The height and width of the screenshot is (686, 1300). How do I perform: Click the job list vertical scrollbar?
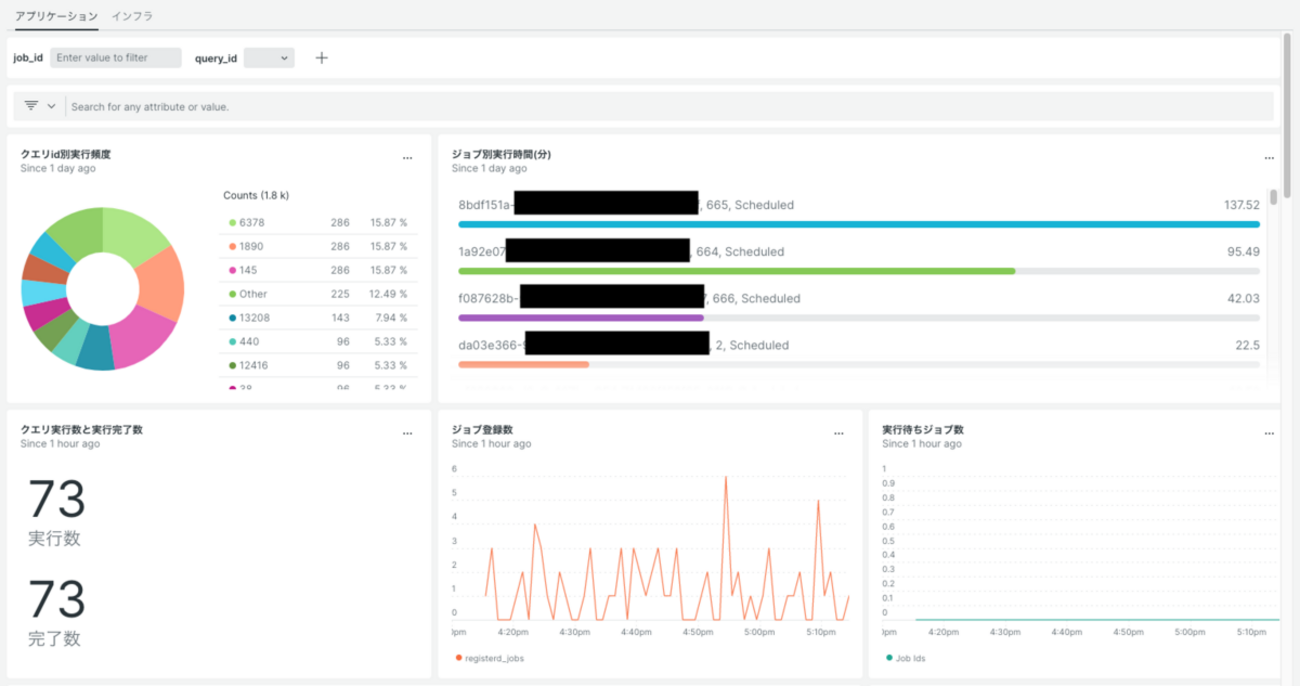point(1273,198)
